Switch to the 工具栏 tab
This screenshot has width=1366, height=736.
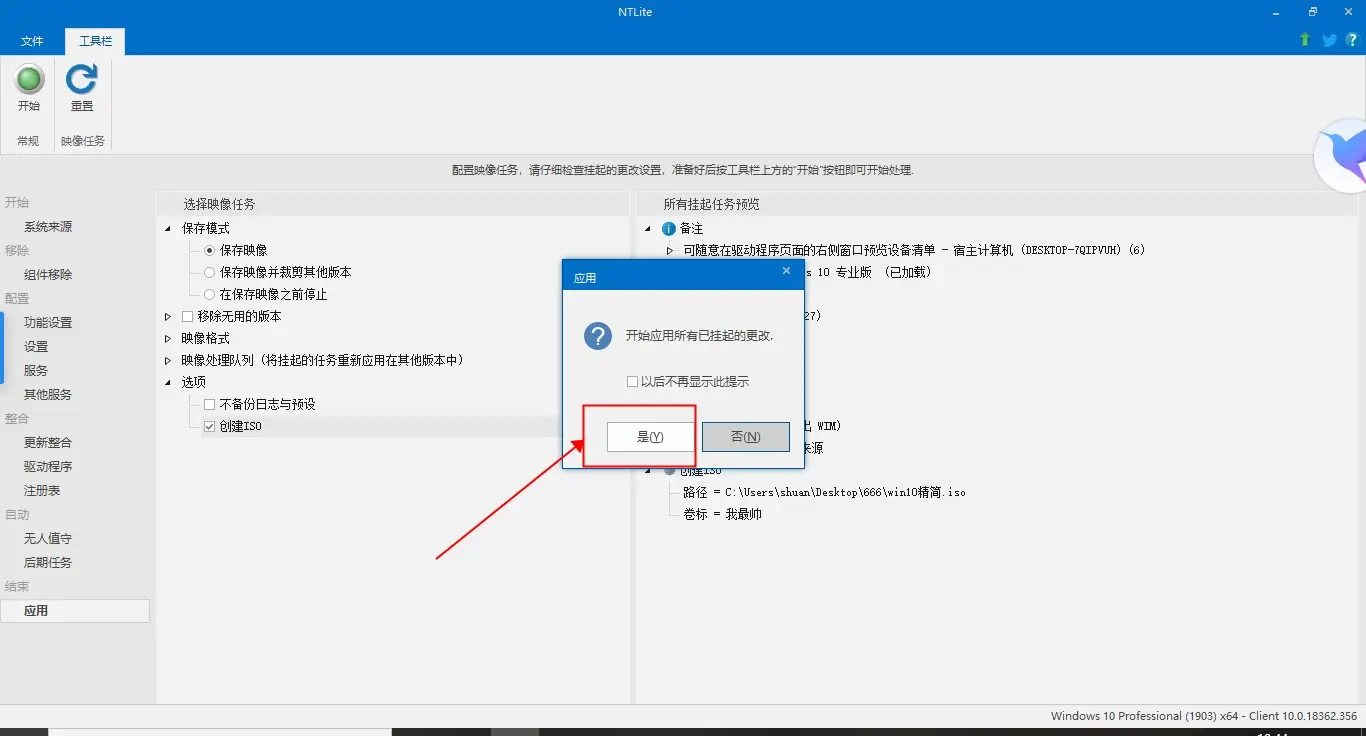click(x=95, y=41)
